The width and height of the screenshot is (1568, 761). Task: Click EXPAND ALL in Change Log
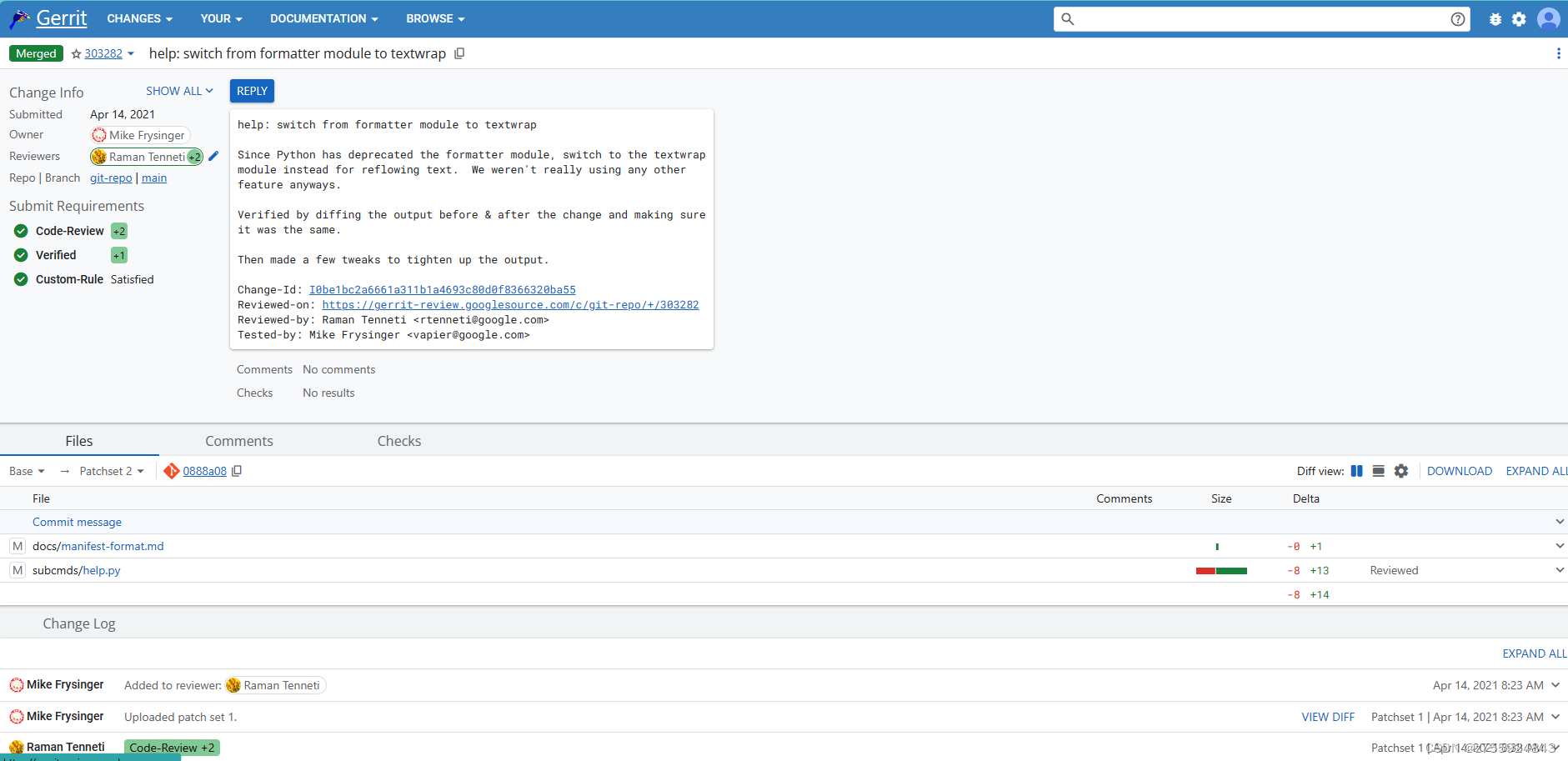point(1535,653)
